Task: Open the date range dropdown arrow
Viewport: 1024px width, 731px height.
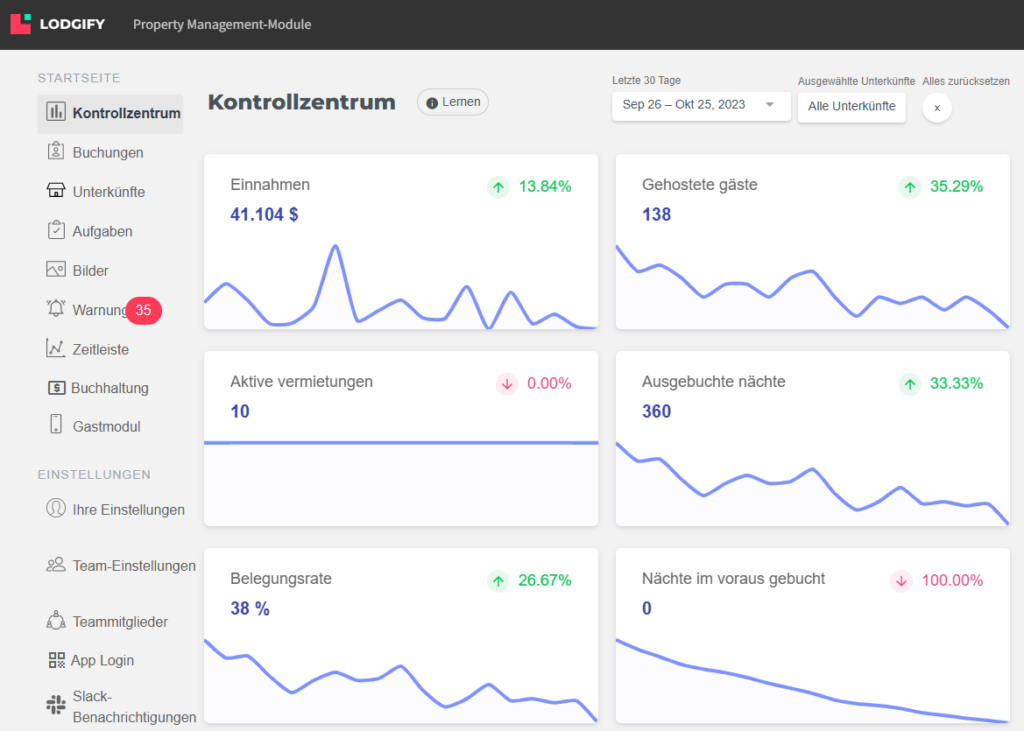Action: (770, 105)
